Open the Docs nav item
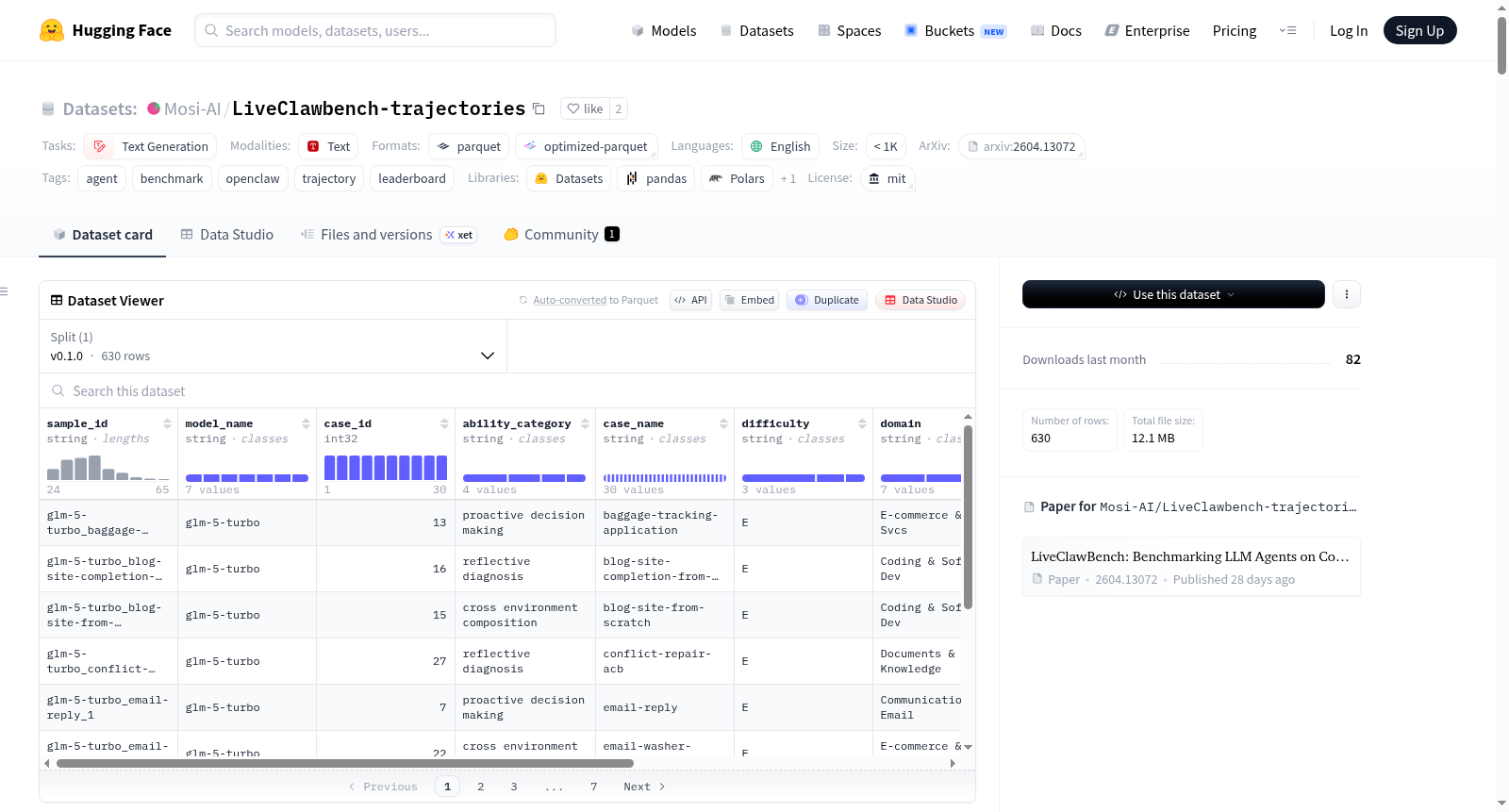 1056,30
